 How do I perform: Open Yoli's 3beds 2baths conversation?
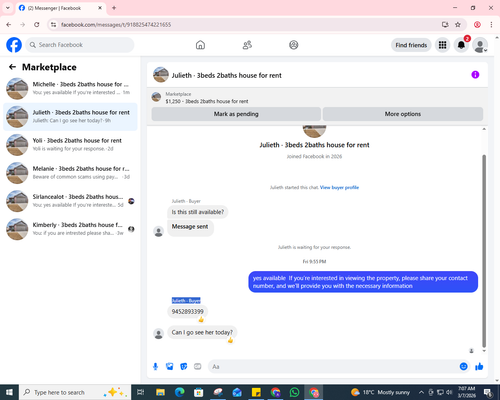[x=70, y=145]
